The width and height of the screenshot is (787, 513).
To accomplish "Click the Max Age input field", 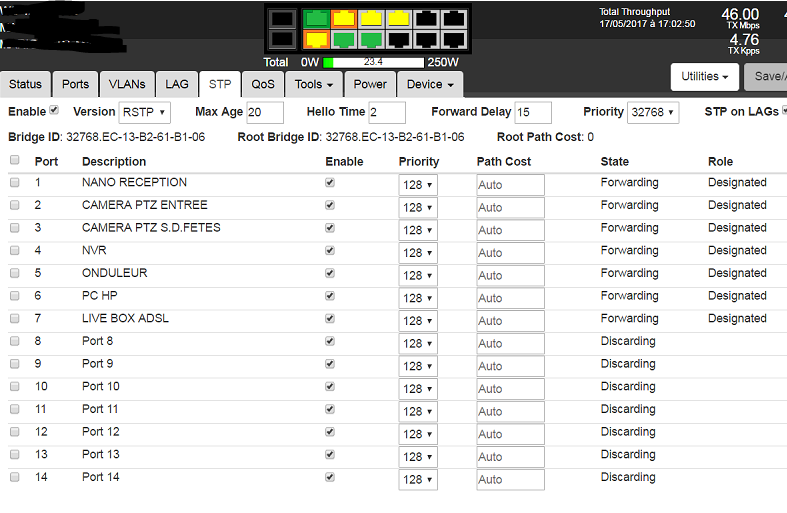I will (265, 112).
